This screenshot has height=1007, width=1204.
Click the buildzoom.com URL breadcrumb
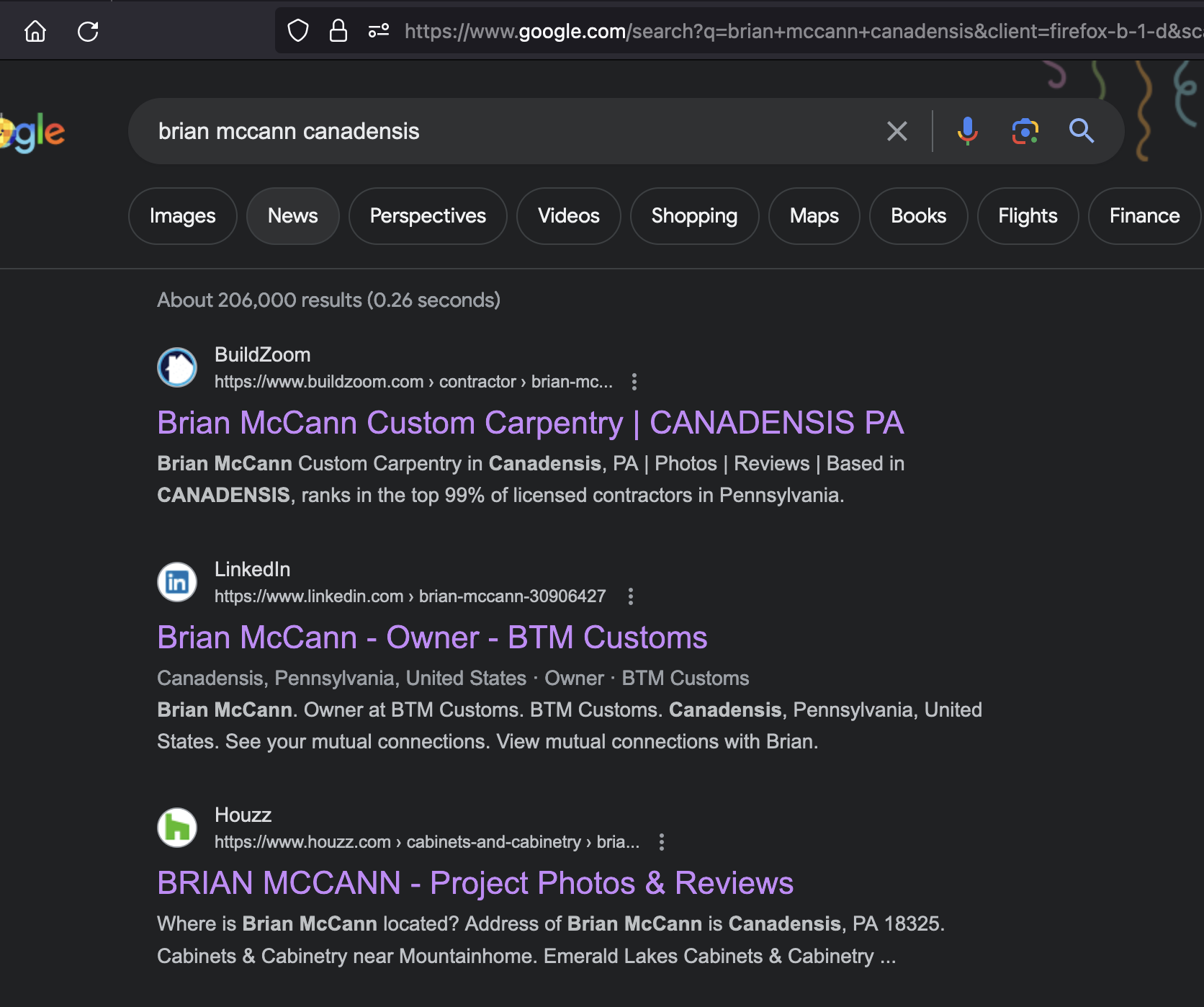[x=414, y=382]
